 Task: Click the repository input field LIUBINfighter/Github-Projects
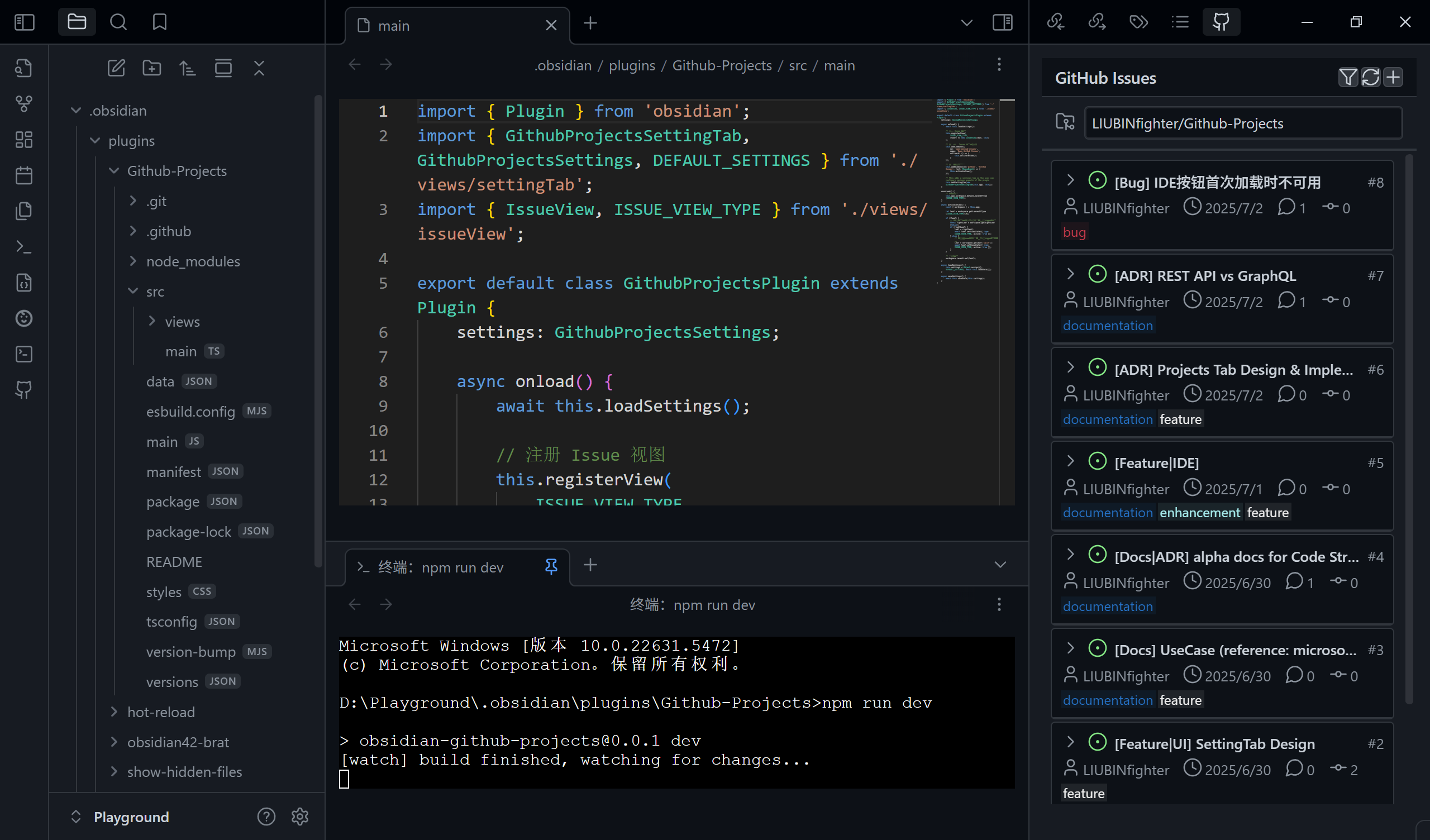coord(1244,123)
